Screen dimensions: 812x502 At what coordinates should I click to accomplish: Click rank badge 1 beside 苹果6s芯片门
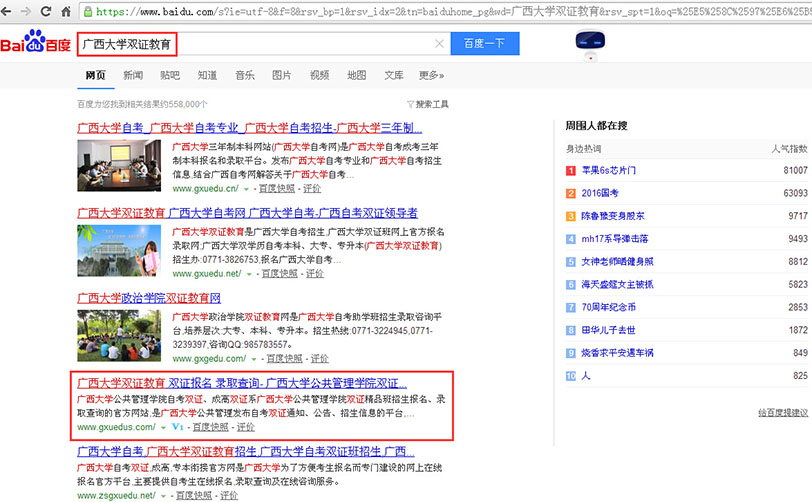[x=571, y=170]
